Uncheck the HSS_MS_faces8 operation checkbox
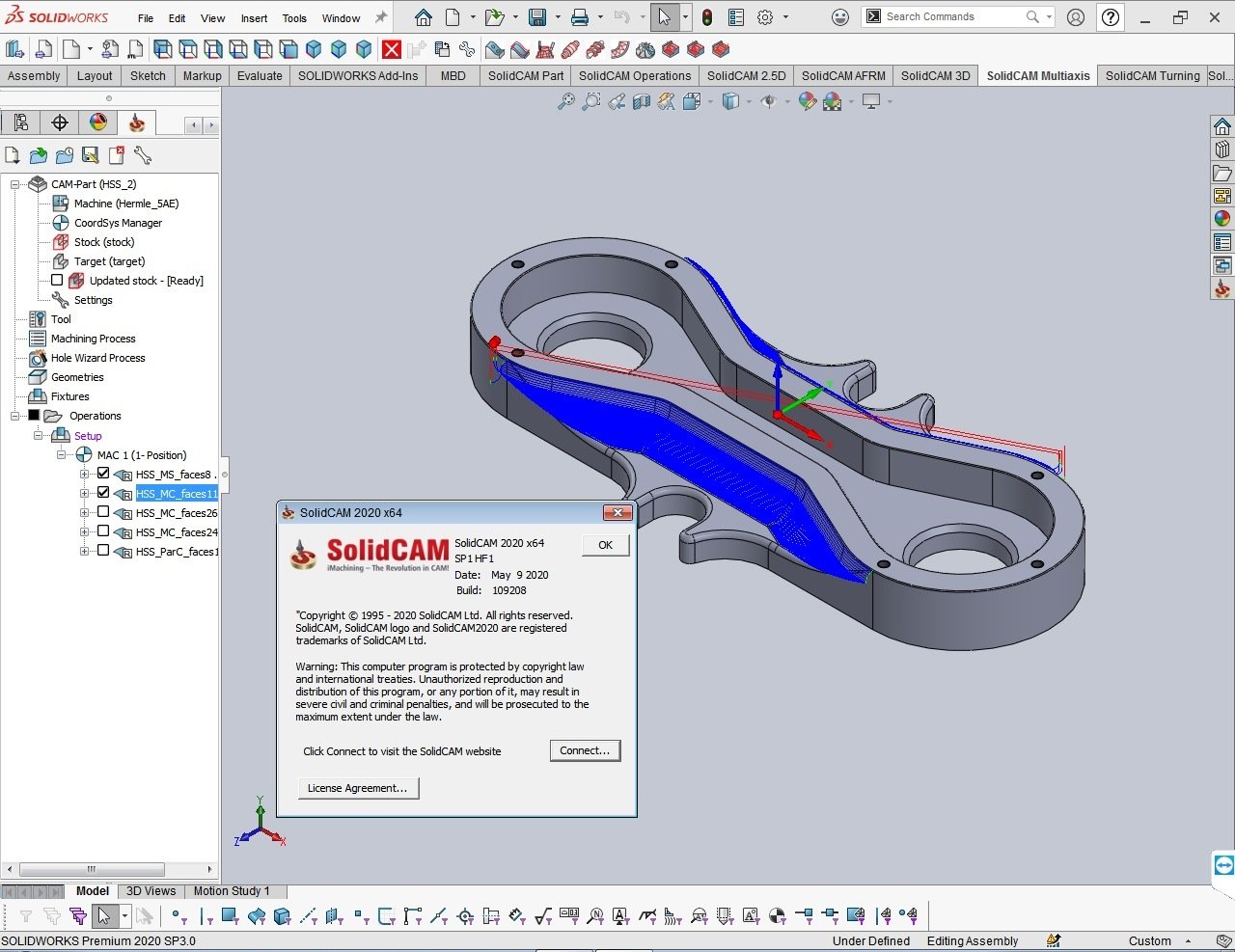 click(103, 474)
